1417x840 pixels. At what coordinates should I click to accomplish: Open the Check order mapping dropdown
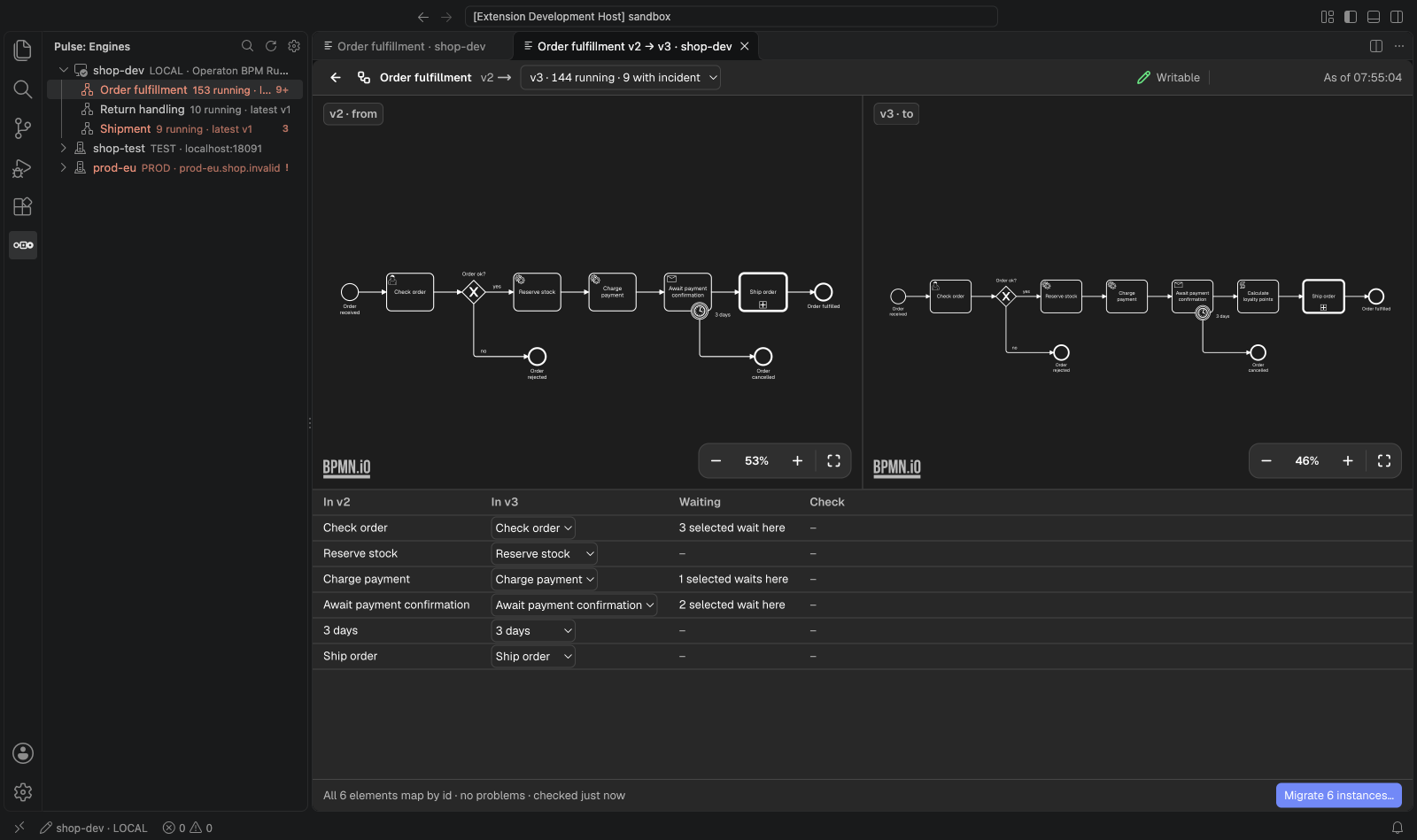pyautogui.click(x=533, y=528)
